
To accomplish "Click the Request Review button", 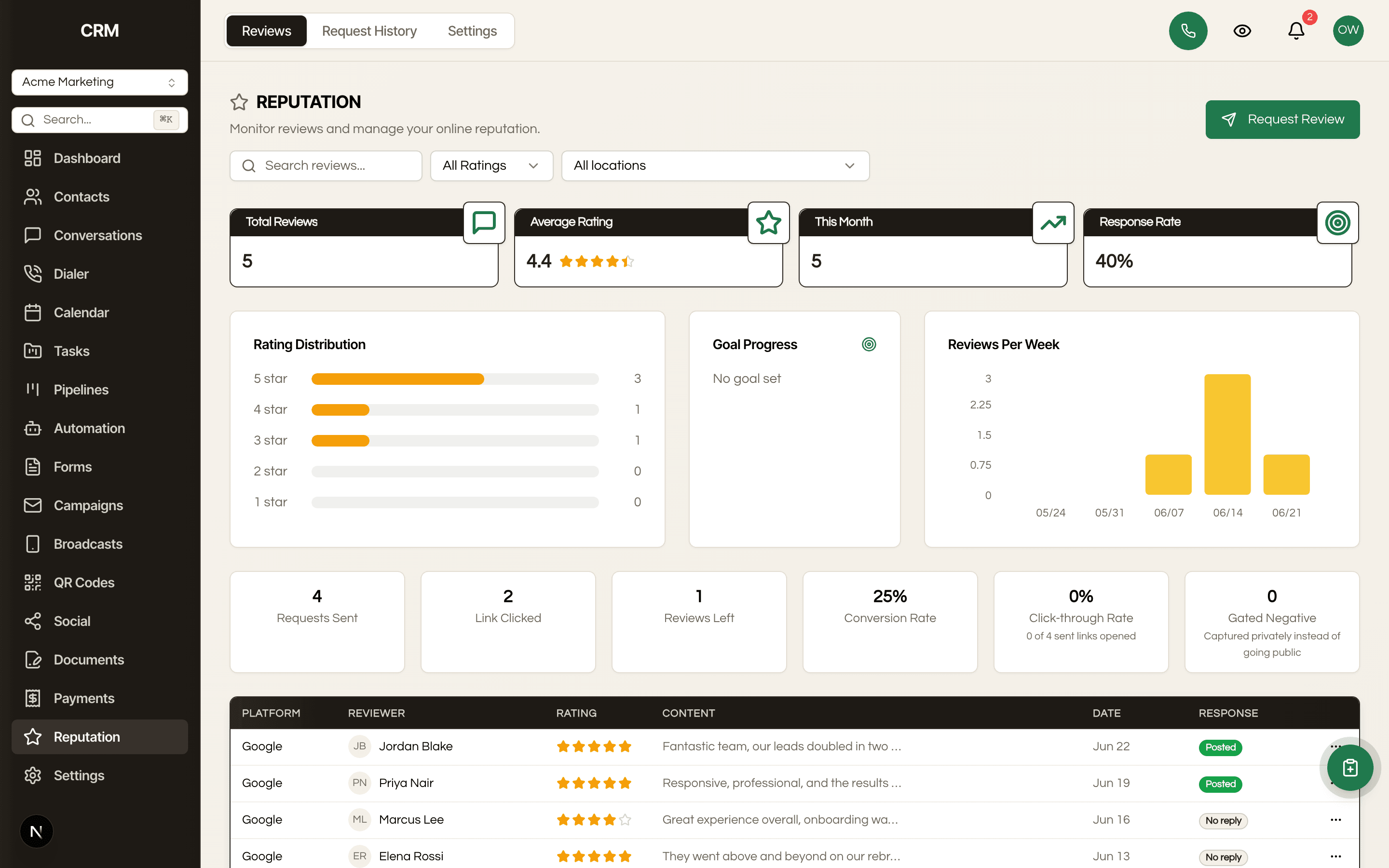I will point(1282,120).
